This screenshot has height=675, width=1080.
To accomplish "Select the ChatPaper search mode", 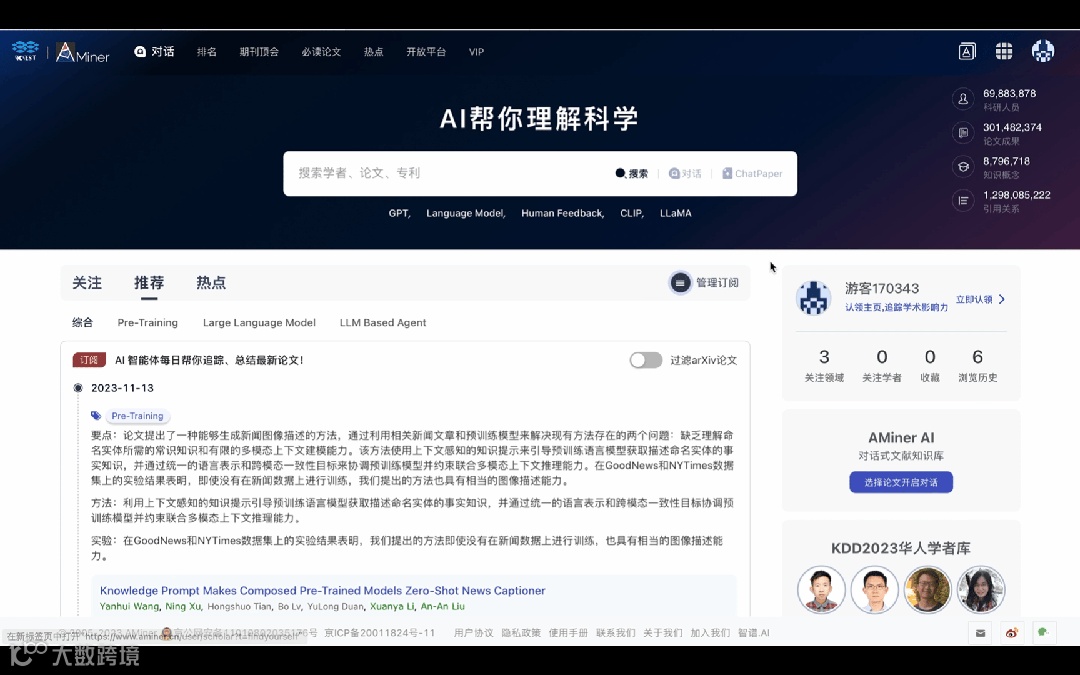I will (x=751, y=174).
